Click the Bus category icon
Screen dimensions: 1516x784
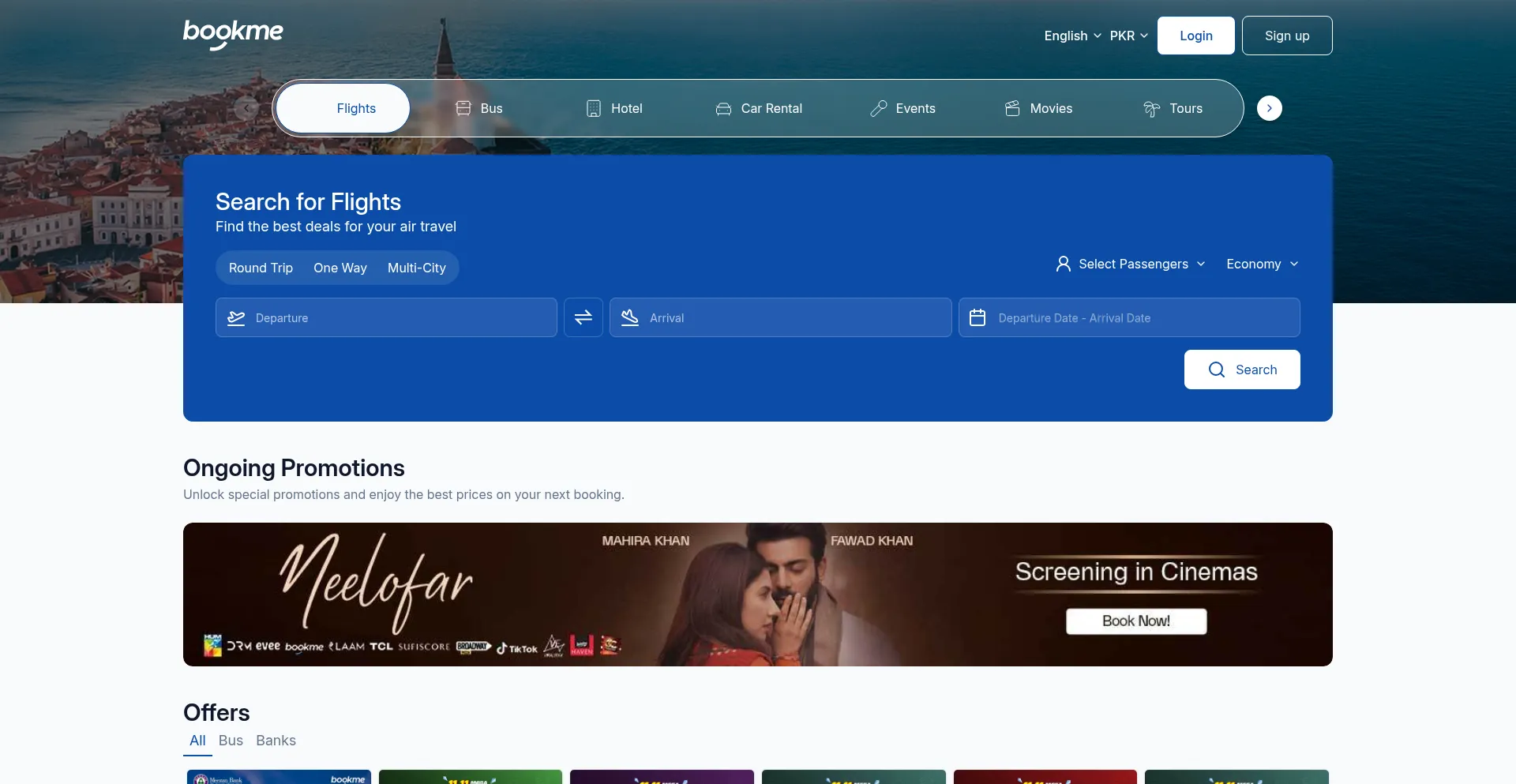coord(463,108)
